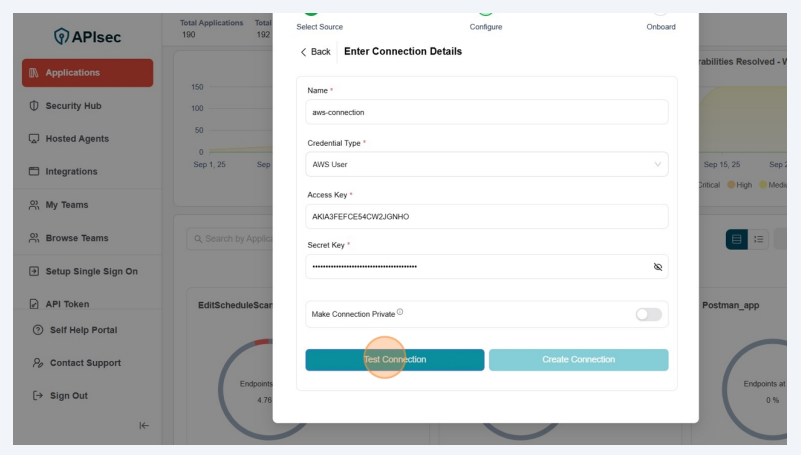The height and width of the screenshot is (455, 801).
Task: Enable the Make Connection Private toggle
Action: (x=648, y=314)
